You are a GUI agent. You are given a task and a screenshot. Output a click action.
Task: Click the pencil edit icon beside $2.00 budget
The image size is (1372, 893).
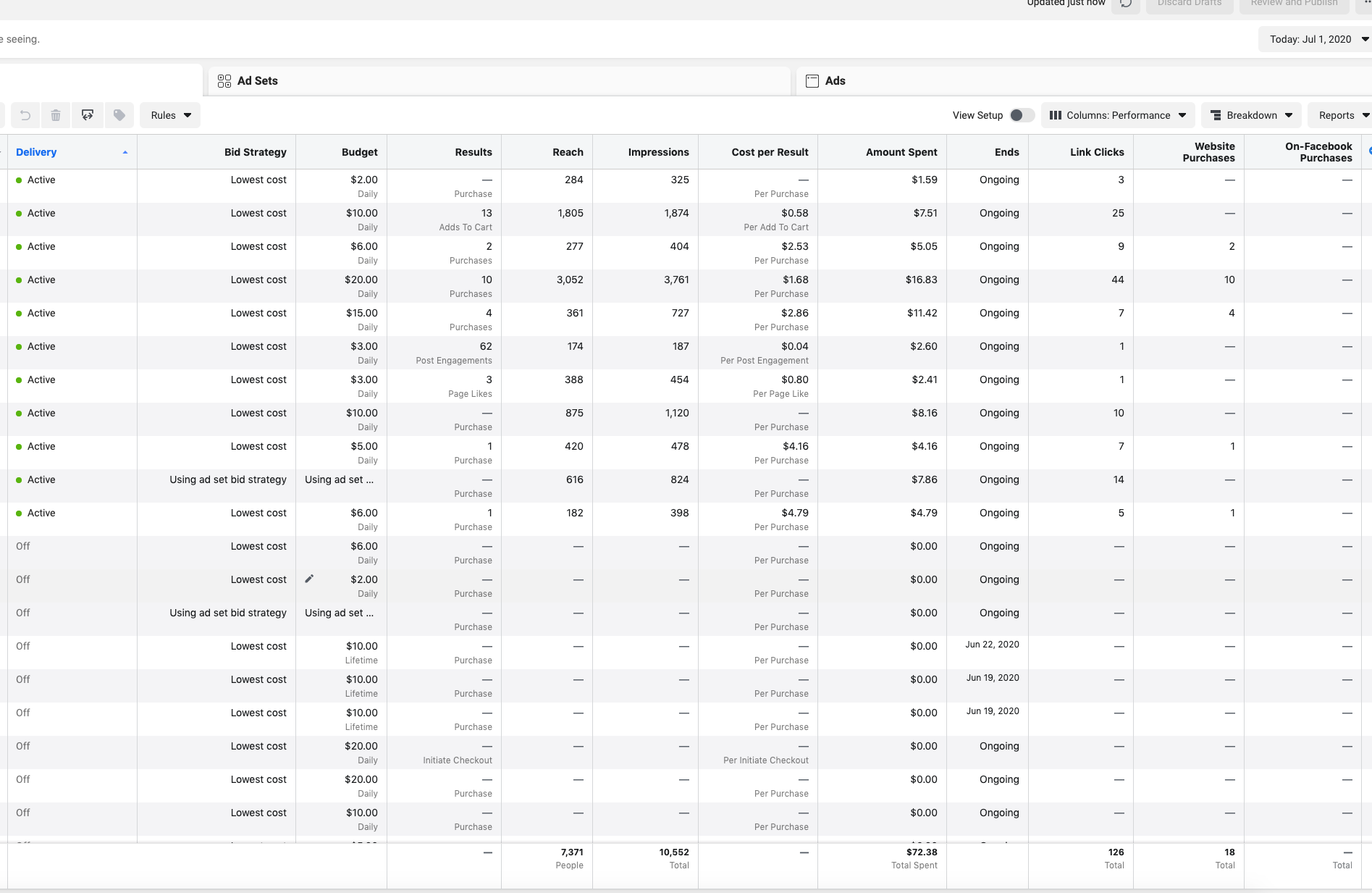pyautogui.click(x=310, y=579)
